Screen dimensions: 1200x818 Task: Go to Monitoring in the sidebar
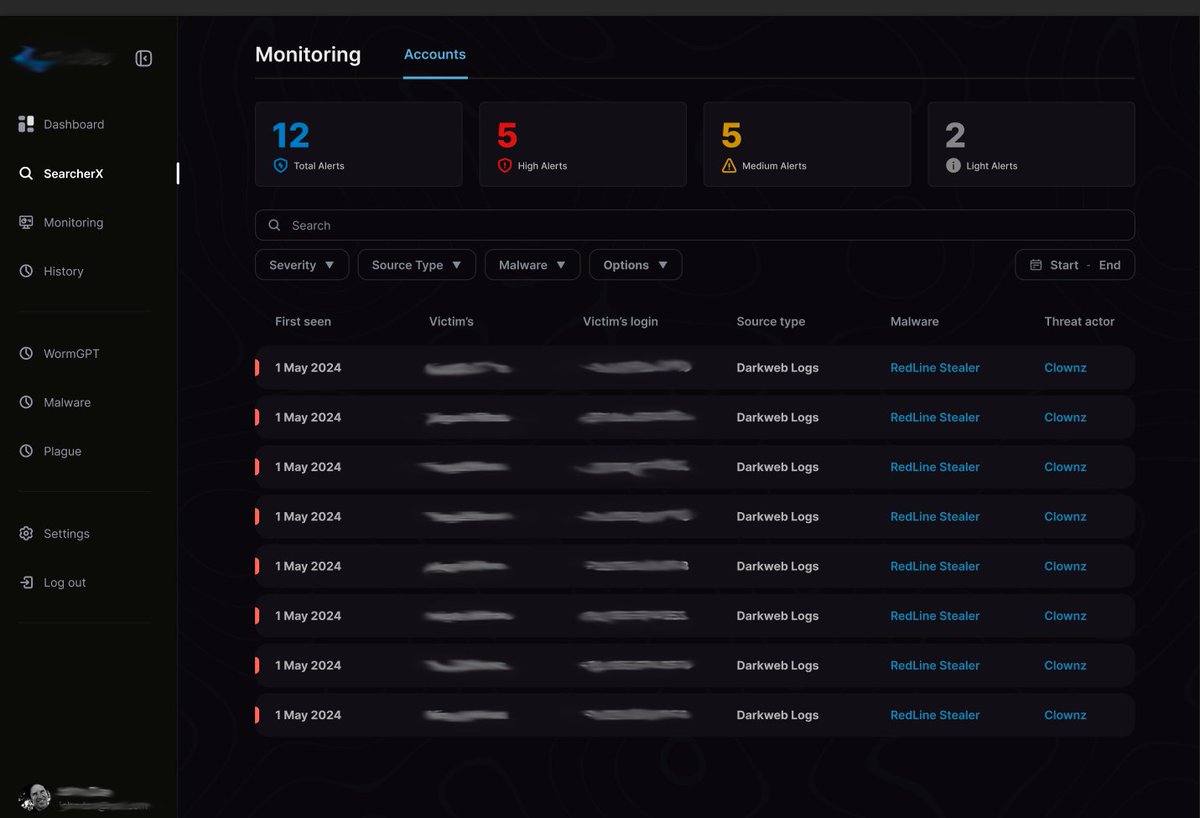pos(73,222)
